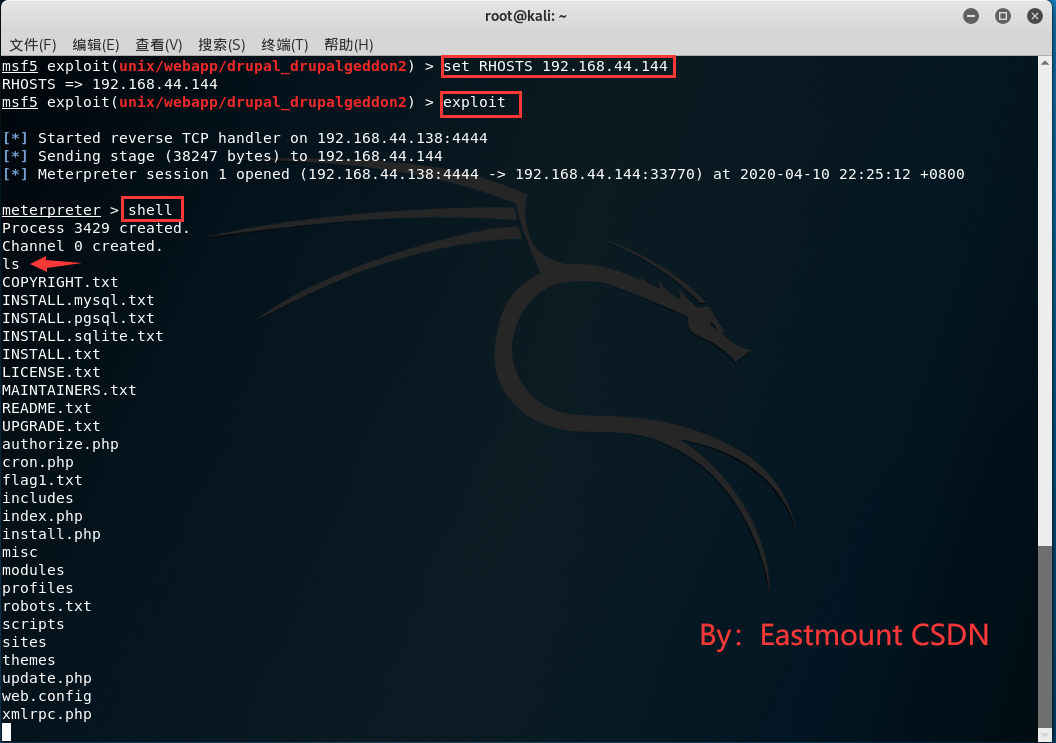Click the 'Channel 0 created.' line
The height and width of the screenshot is (743, 1056).
pos(82,247)
